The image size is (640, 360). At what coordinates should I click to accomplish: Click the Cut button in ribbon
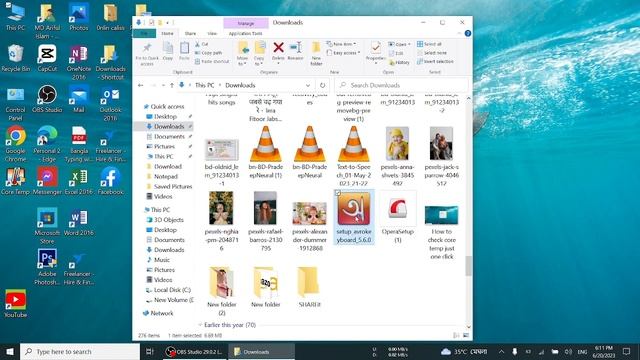click(201, 44)
